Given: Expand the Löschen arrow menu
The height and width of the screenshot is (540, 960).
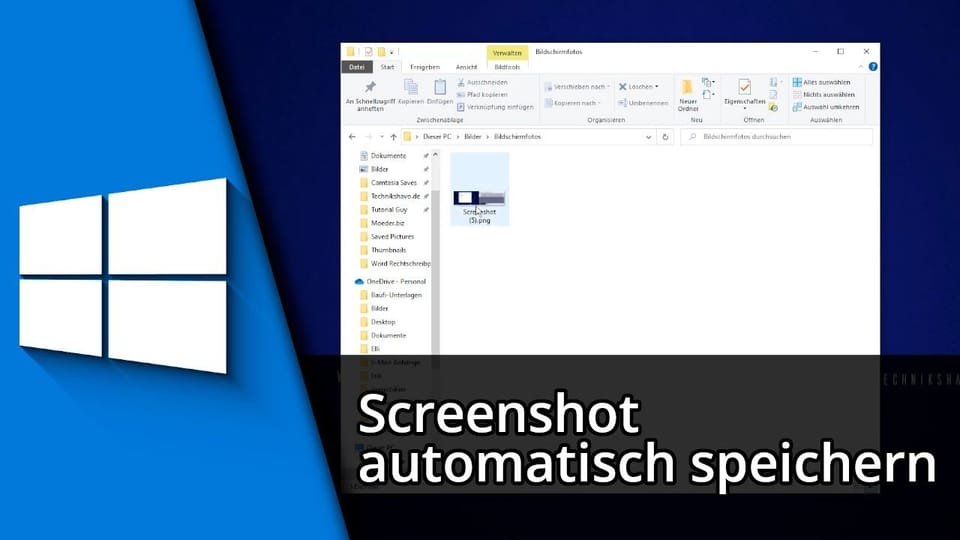Looking at the screenshot, I should pyautogui.click(x=657, y=87).
